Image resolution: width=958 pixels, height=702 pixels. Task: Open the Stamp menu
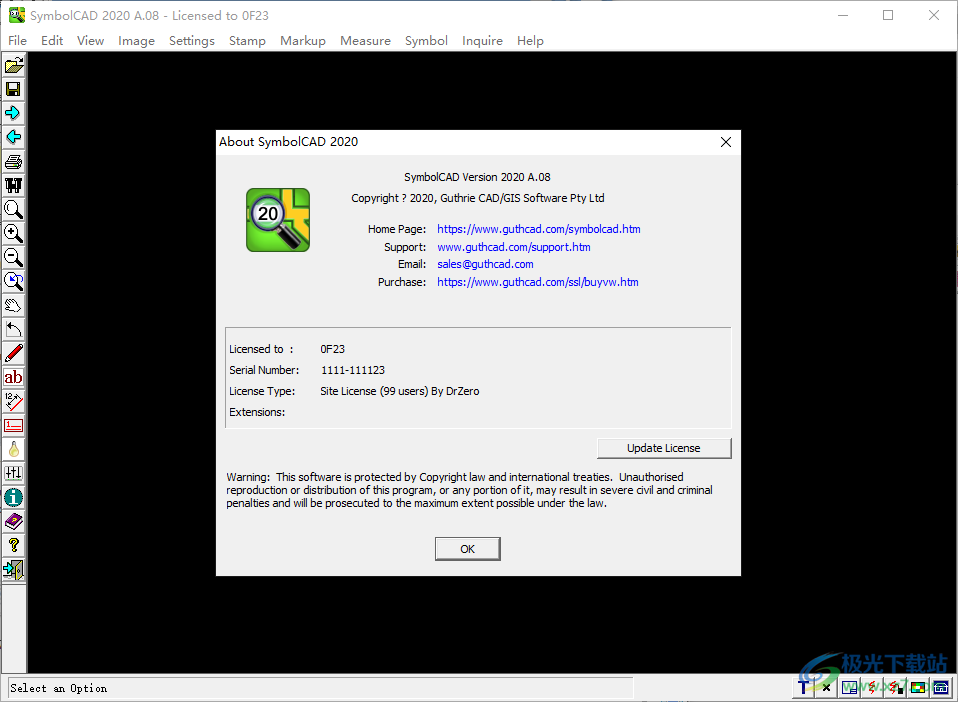(247, 41)
